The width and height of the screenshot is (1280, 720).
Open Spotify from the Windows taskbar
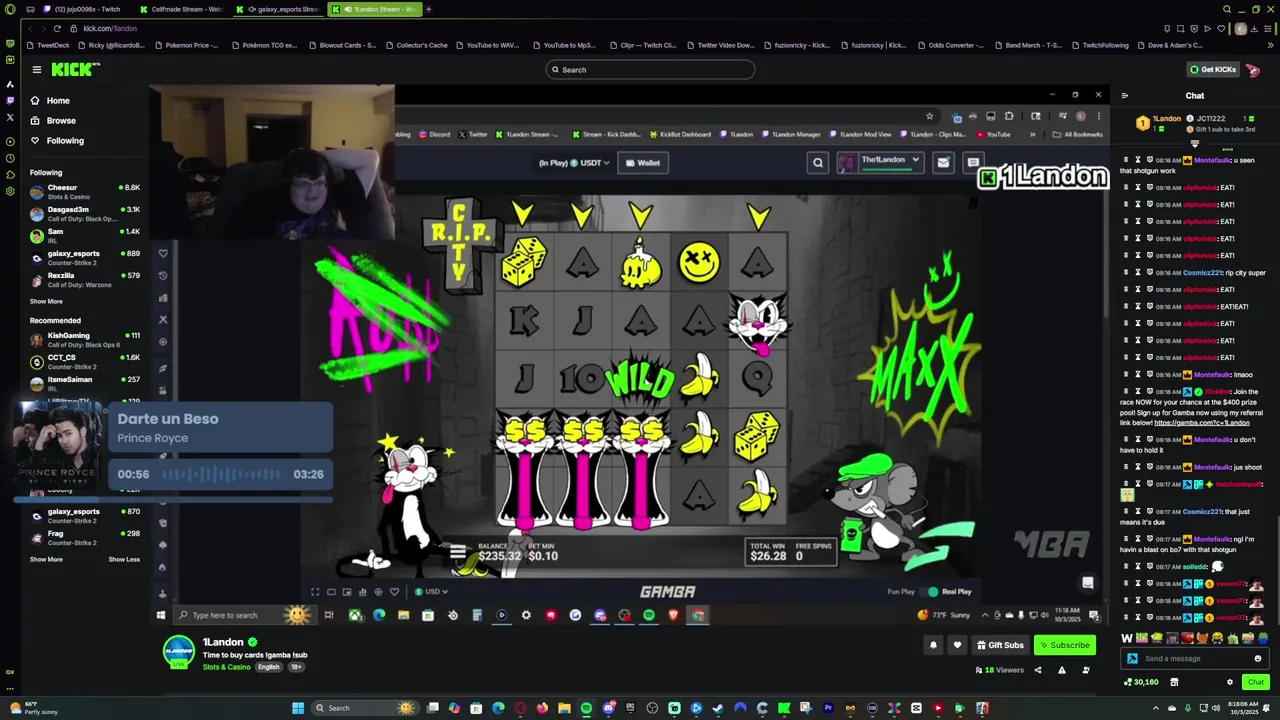click(586, 708)
